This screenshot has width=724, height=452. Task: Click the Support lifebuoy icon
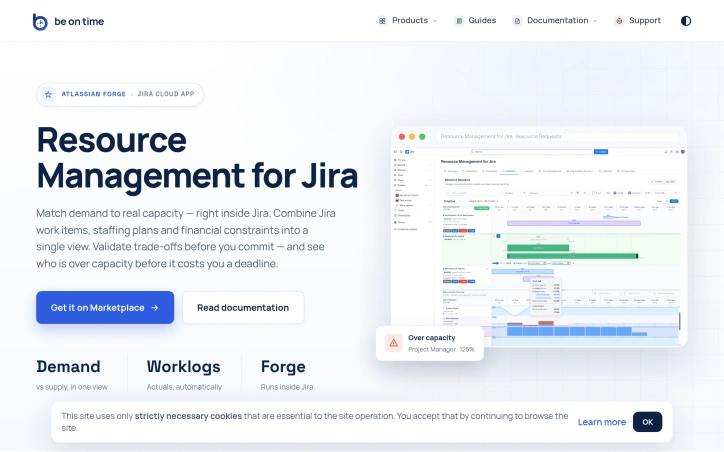coord(619,21)
